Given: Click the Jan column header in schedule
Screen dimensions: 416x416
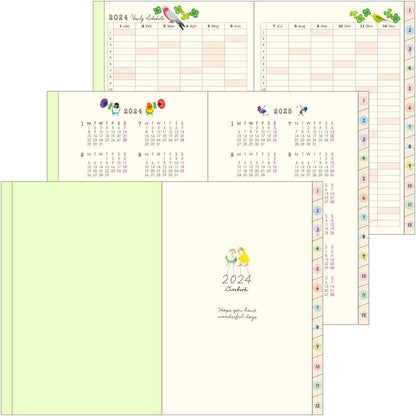Looking at the screenshot, I should point(125,26).
